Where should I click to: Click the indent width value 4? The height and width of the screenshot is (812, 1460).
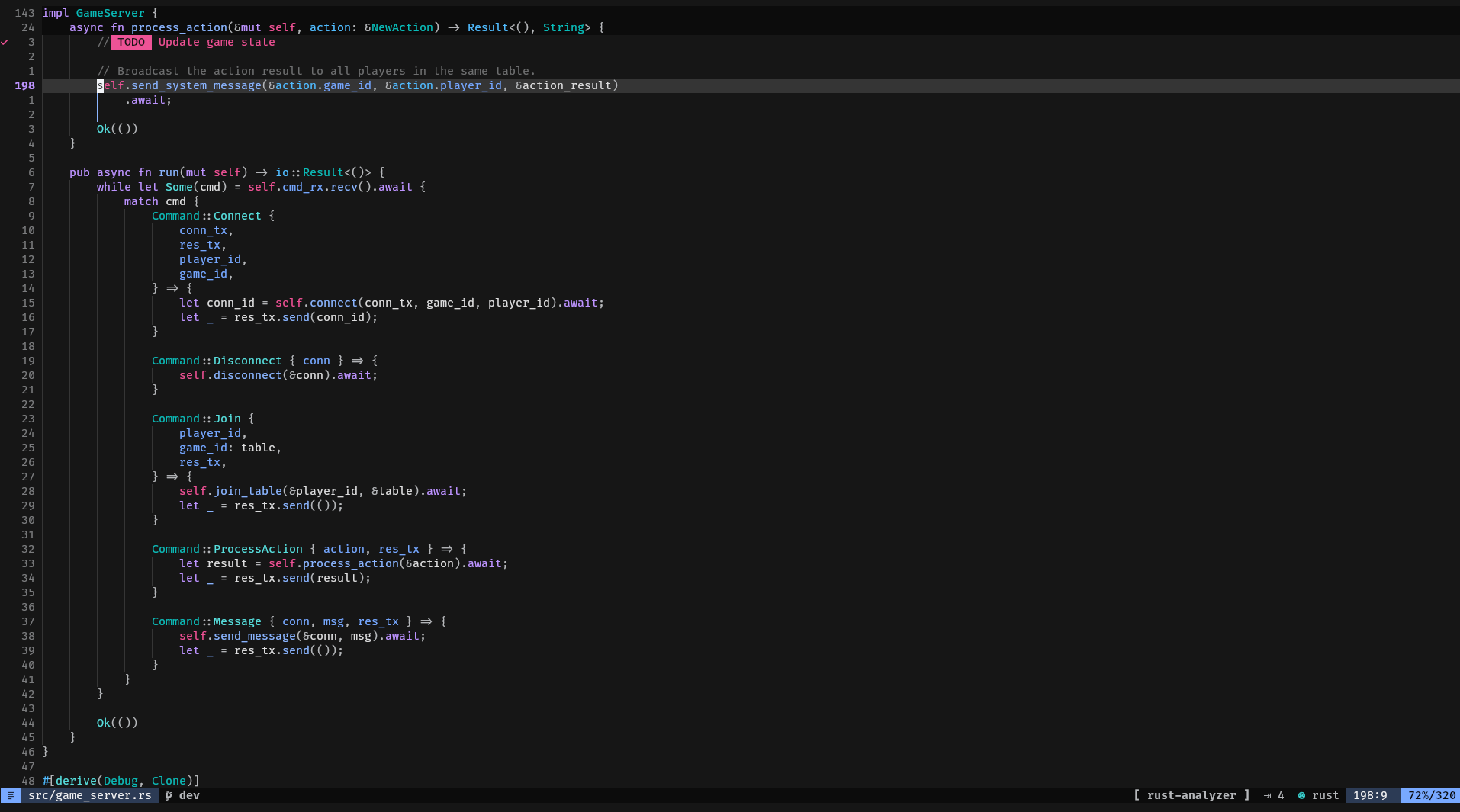1281,795
